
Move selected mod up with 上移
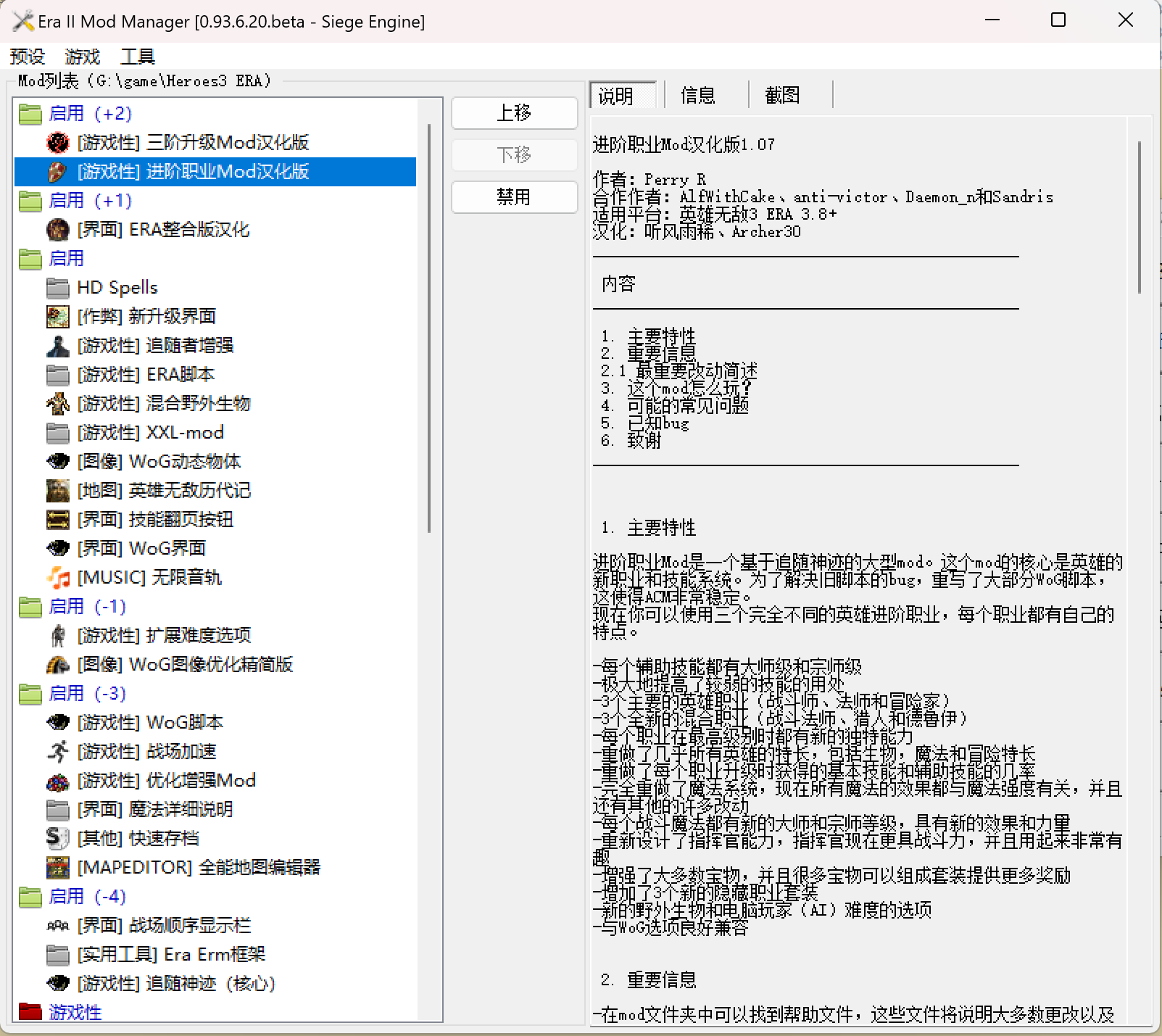click(514, 113)
